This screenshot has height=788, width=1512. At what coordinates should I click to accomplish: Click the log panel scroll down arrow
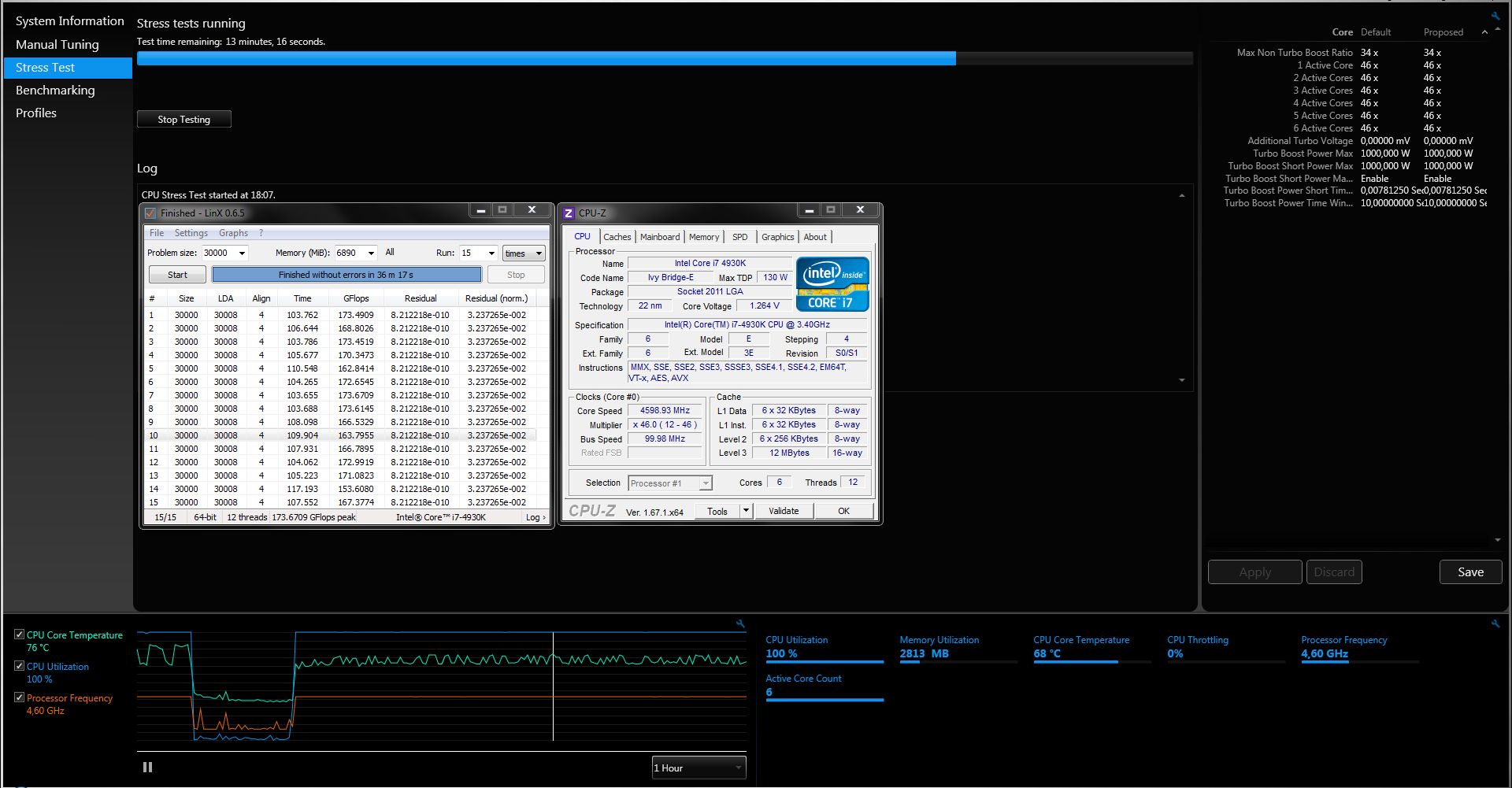tap(1181, 380)
